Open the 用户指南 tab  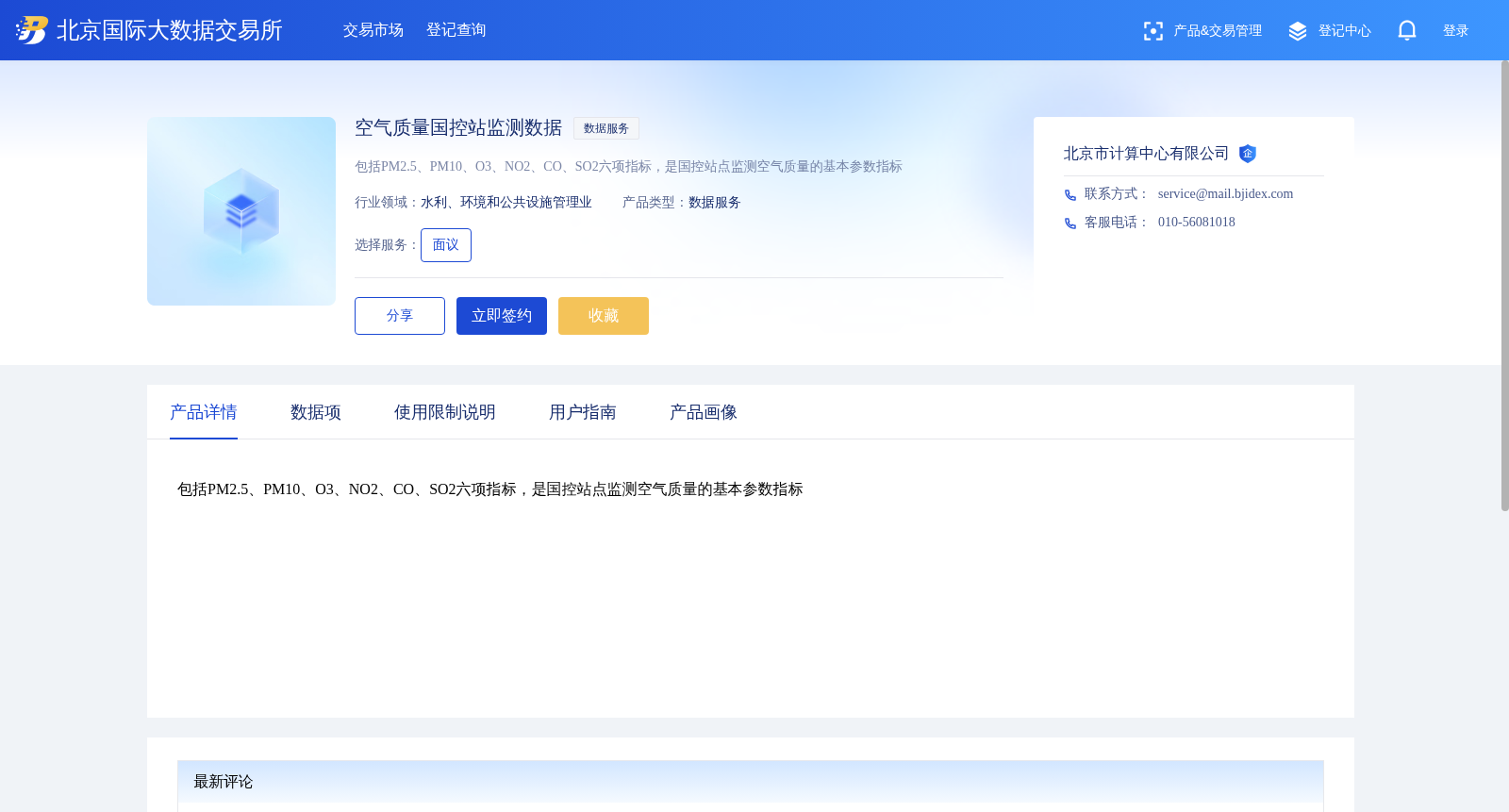(583, 412)
